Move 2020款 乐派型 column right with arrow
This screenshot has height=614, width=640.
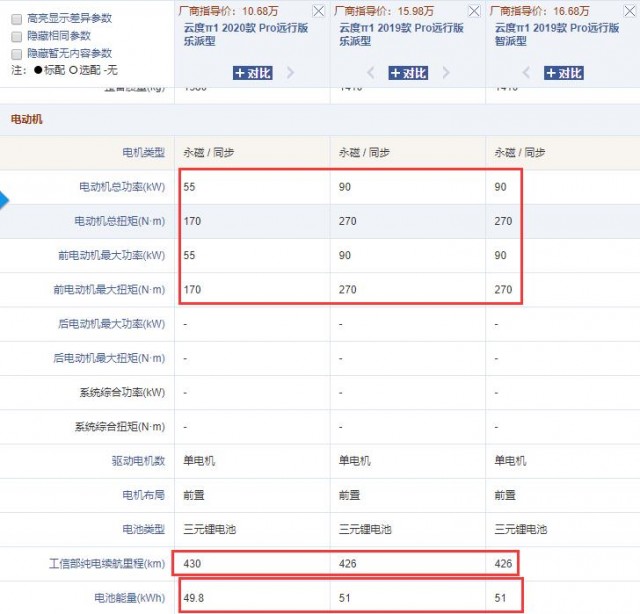pos(290,73)
